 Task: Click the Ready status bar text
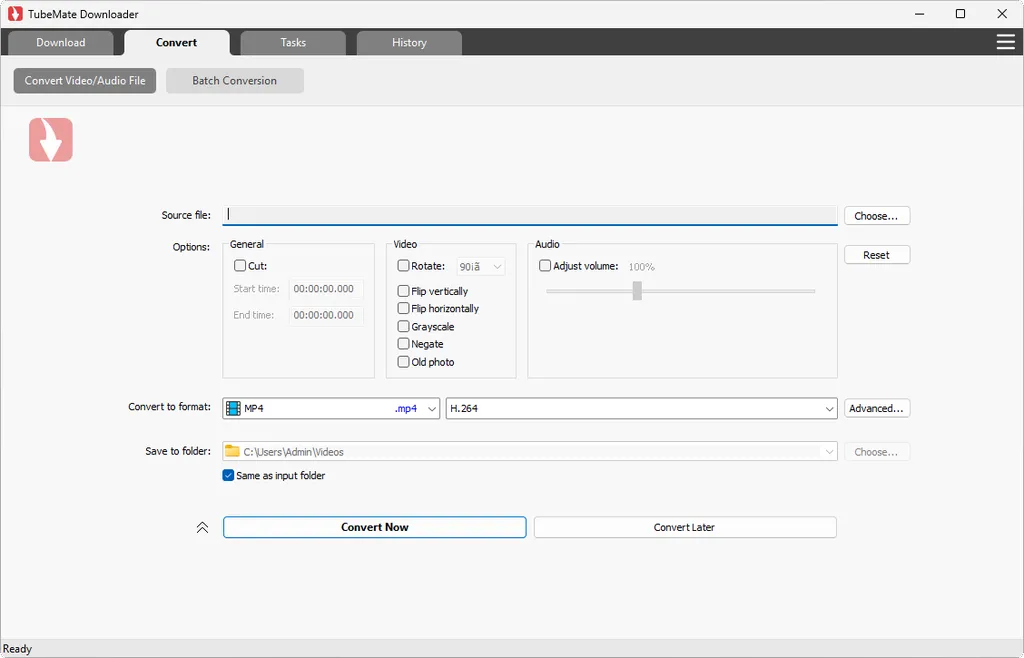coord(18,649)
